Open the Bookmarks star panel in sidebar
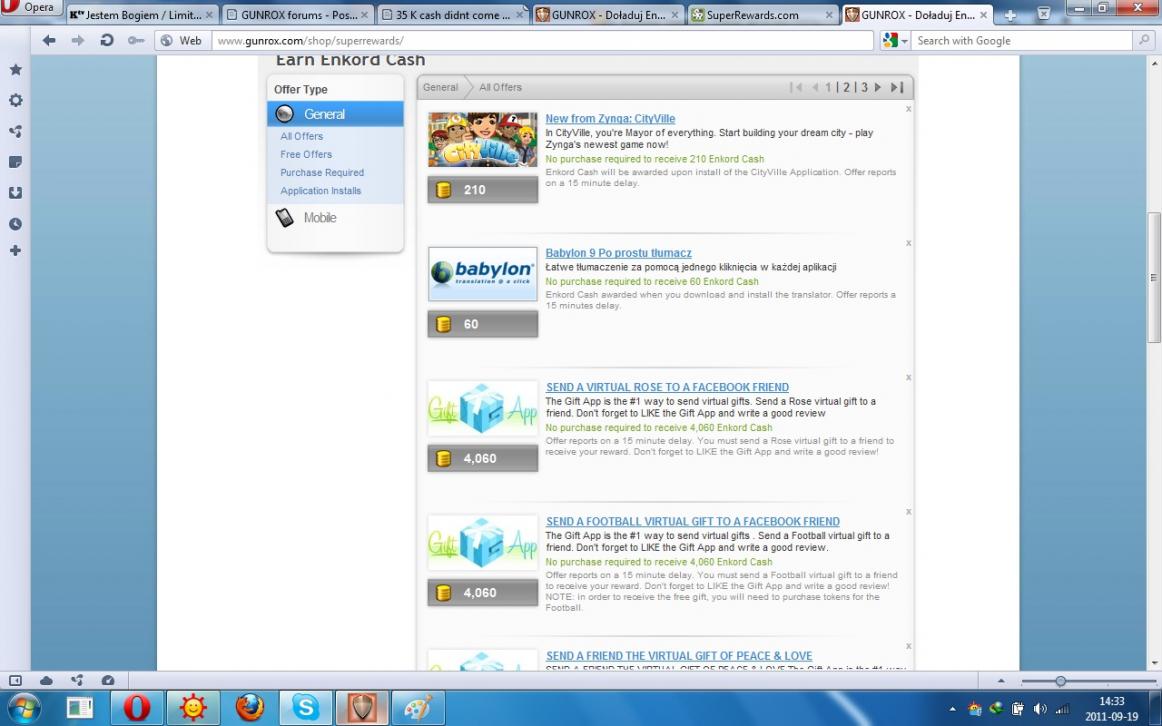1162x726 pixels. 15,71
